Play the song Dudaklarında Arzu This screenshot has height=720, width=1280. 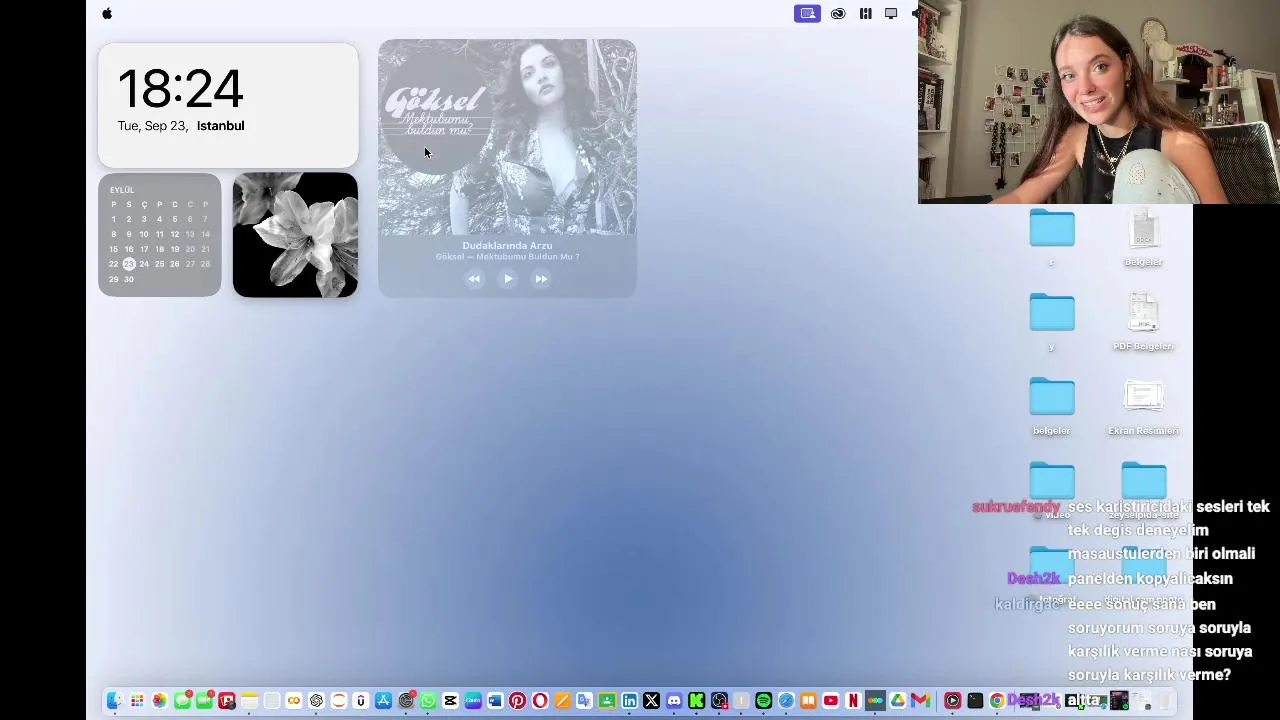pos(507,279)
